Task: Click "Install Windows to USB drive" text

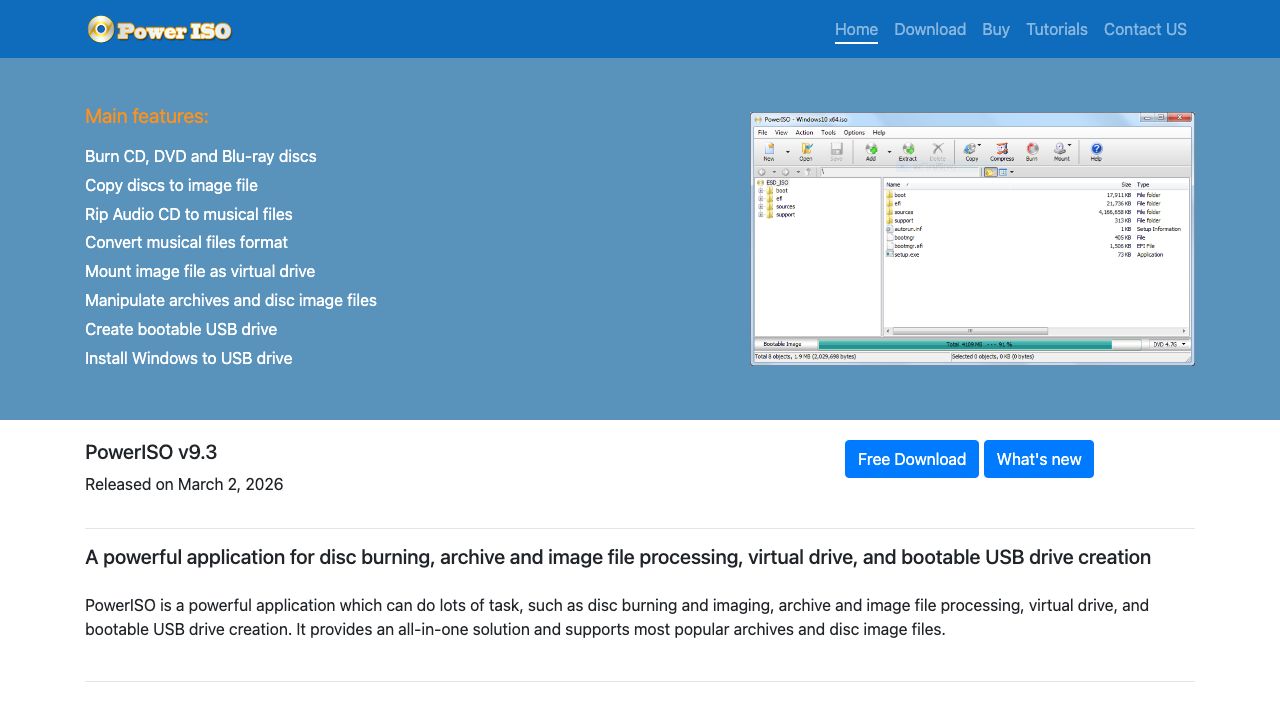Action: [x=189, y=358]
